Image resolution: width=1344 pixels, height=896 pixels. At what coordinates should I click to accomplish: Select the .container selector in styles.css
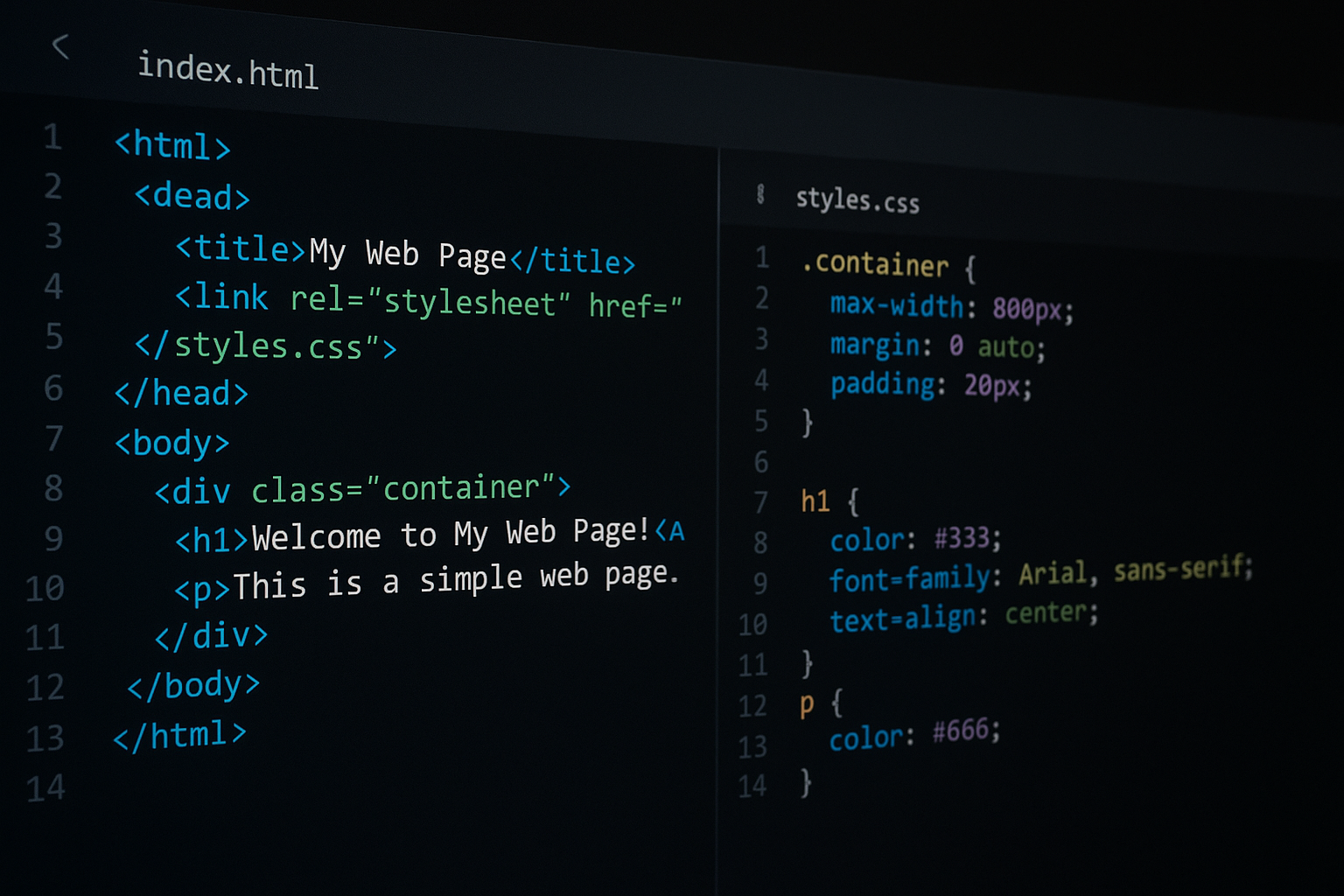tap(875, 263)
